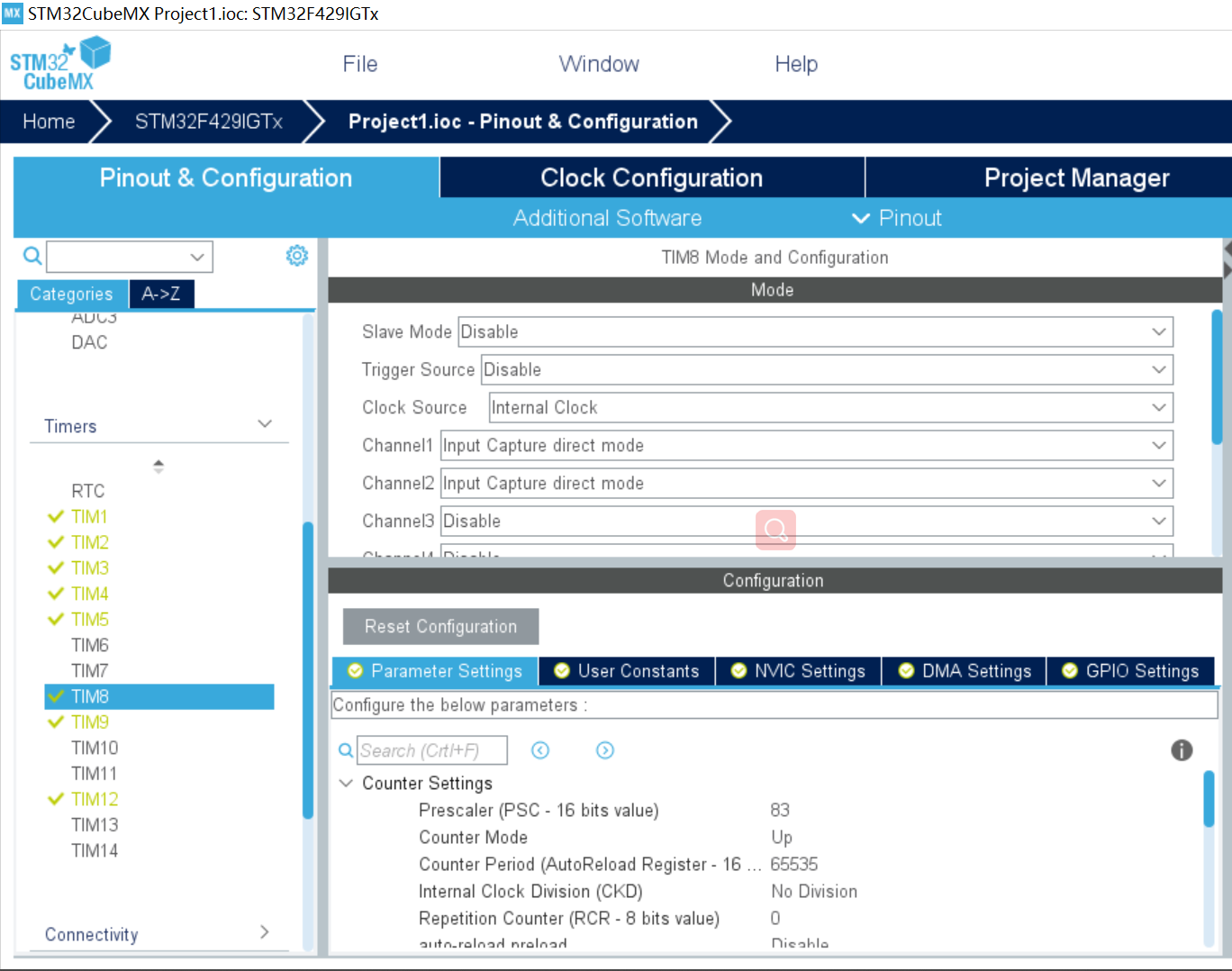Click the Mode panel vertical scrollbar

click(x=1218, y=376)
